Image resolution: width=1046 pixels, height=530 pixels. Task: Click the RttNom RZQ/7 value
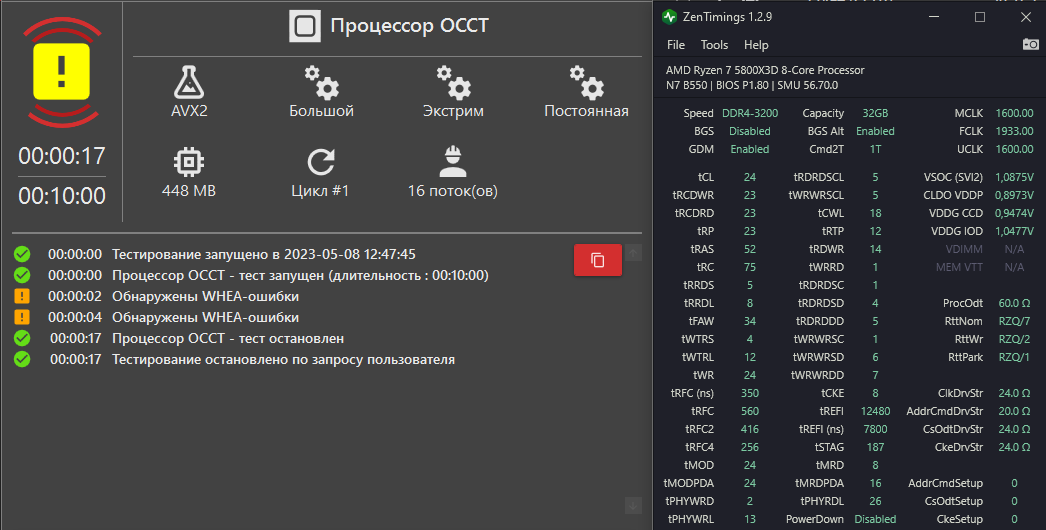point(1015,321)
